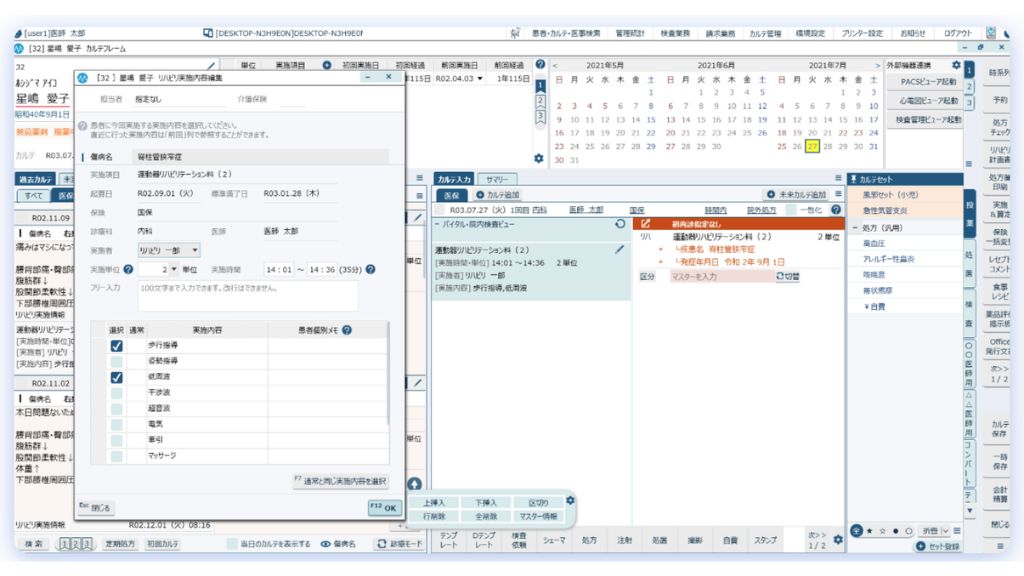Open gear settings beside the 区切り button panel
1024x576 pixels.
click(x=570, y=500)
